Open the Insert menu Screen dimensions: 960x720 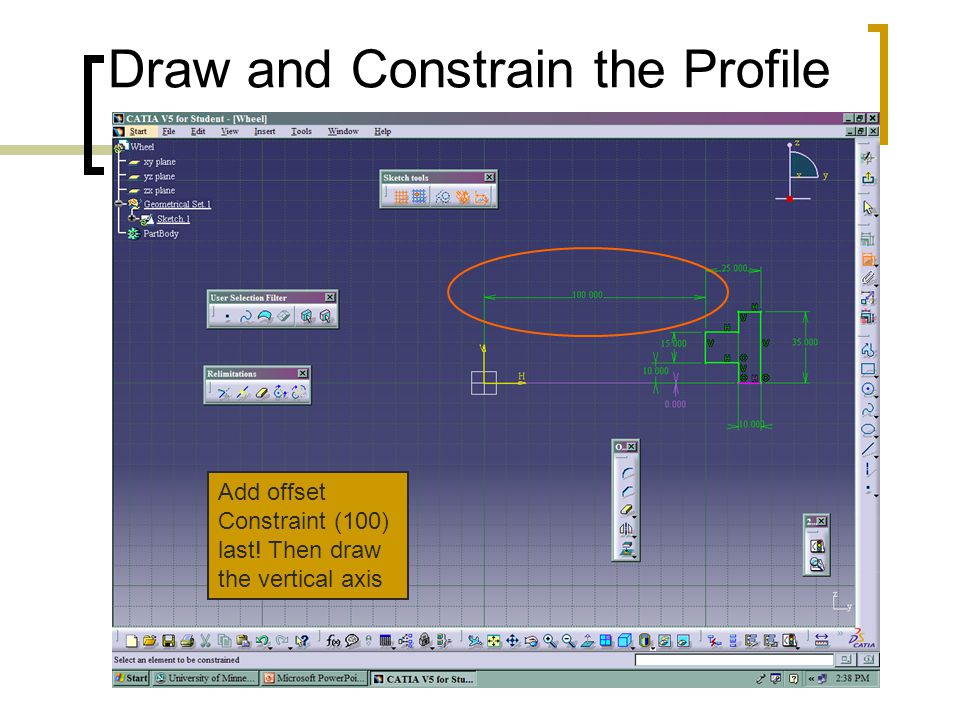point(264,131)
